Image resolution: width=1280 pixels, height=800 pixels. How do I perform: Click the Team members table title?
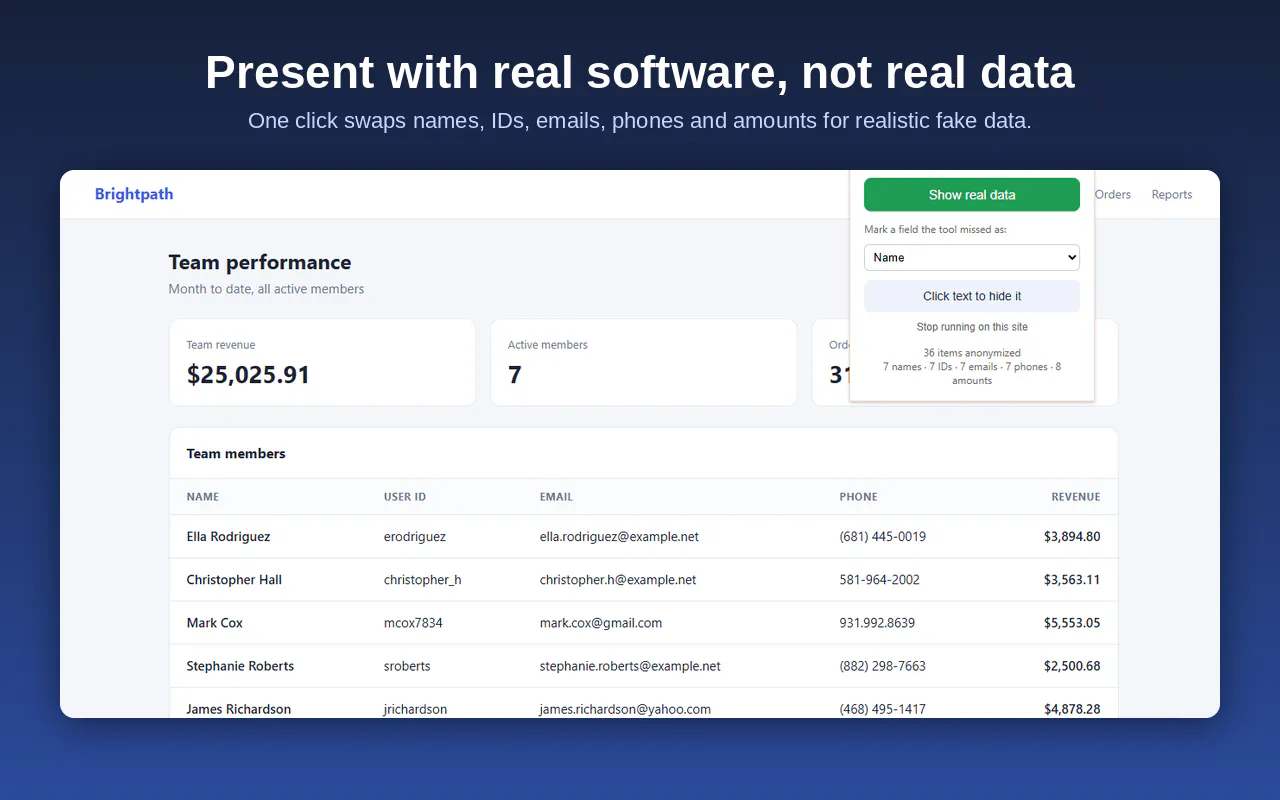pos(236,454)
